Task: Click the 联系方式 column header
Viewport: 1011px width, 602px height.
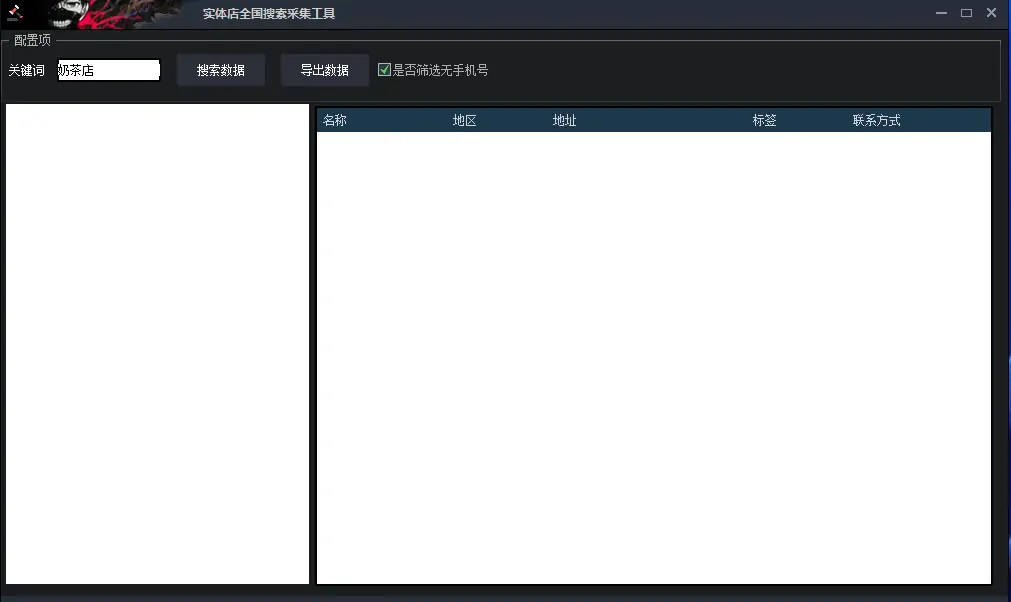Action: 876,121
